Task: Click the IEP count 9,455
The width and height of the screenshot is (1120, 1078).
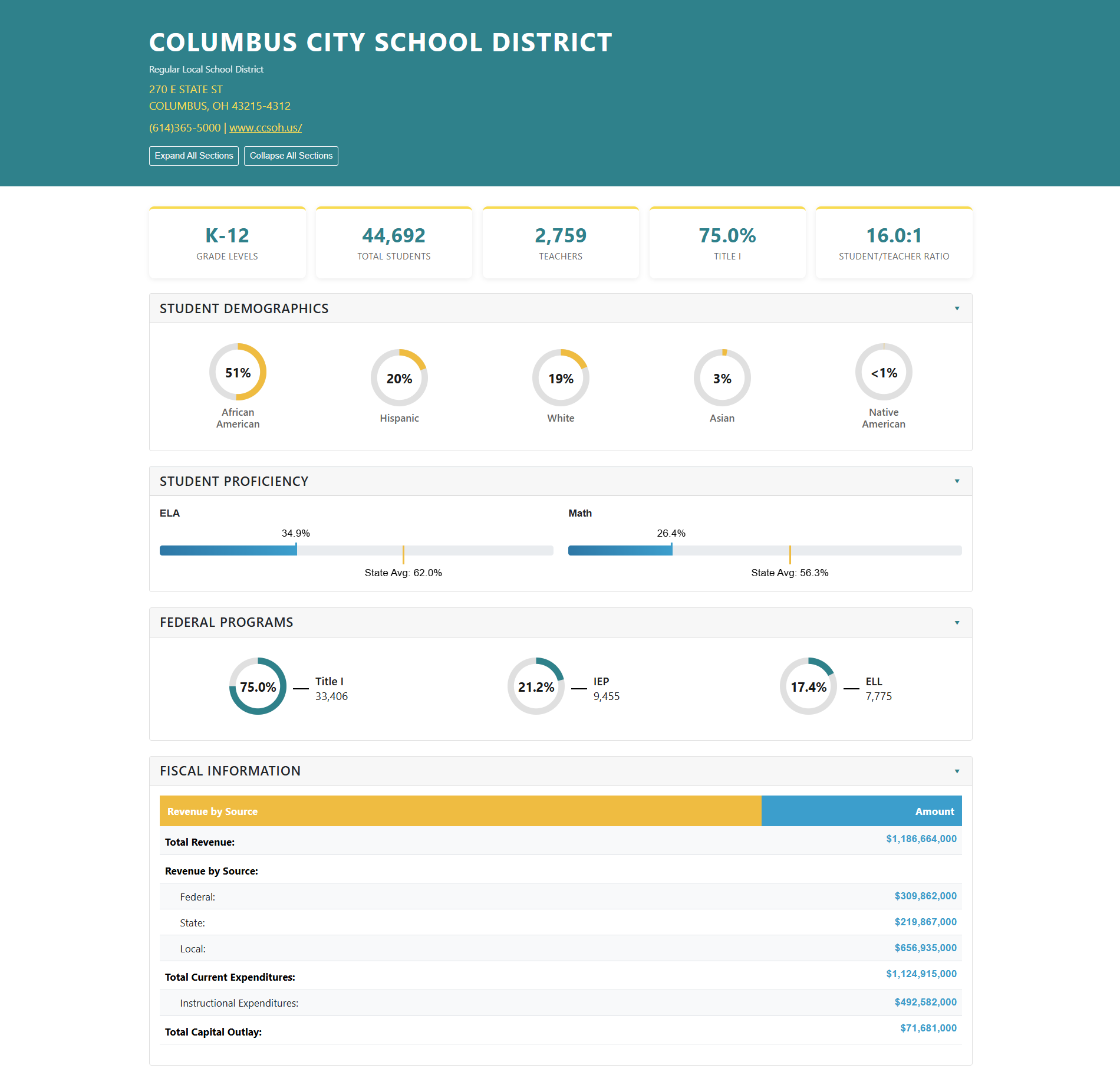Action: click(x=607, y=696)
